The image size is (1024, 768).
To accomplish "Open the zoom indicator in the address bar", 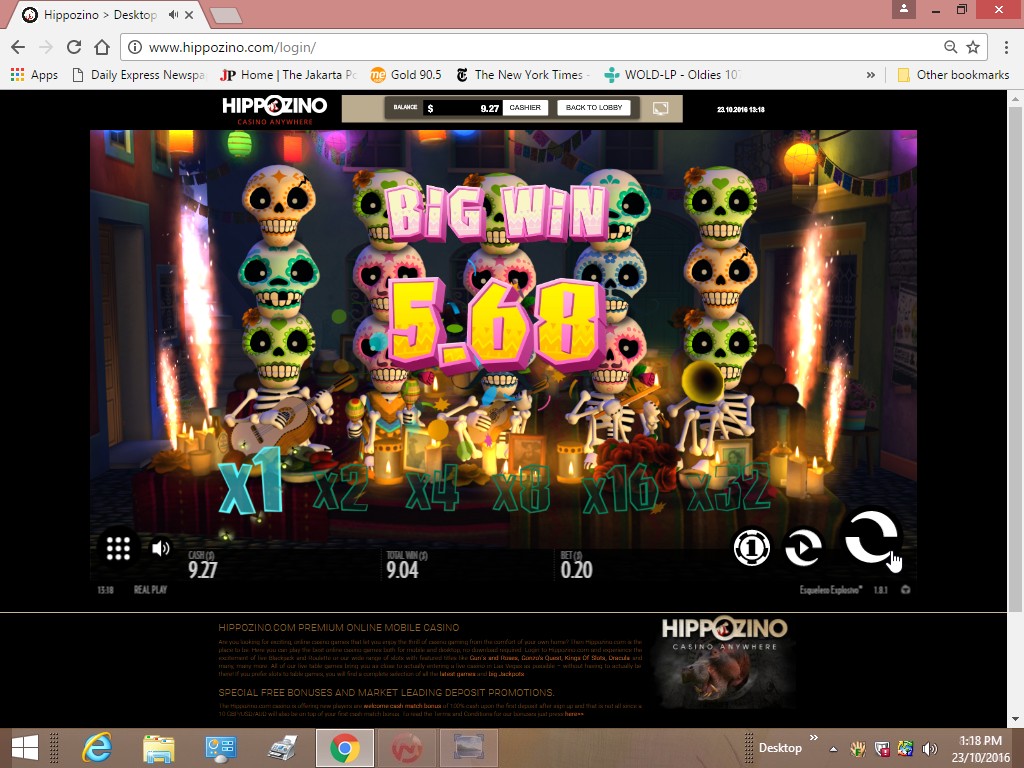I will pos(950,47).
